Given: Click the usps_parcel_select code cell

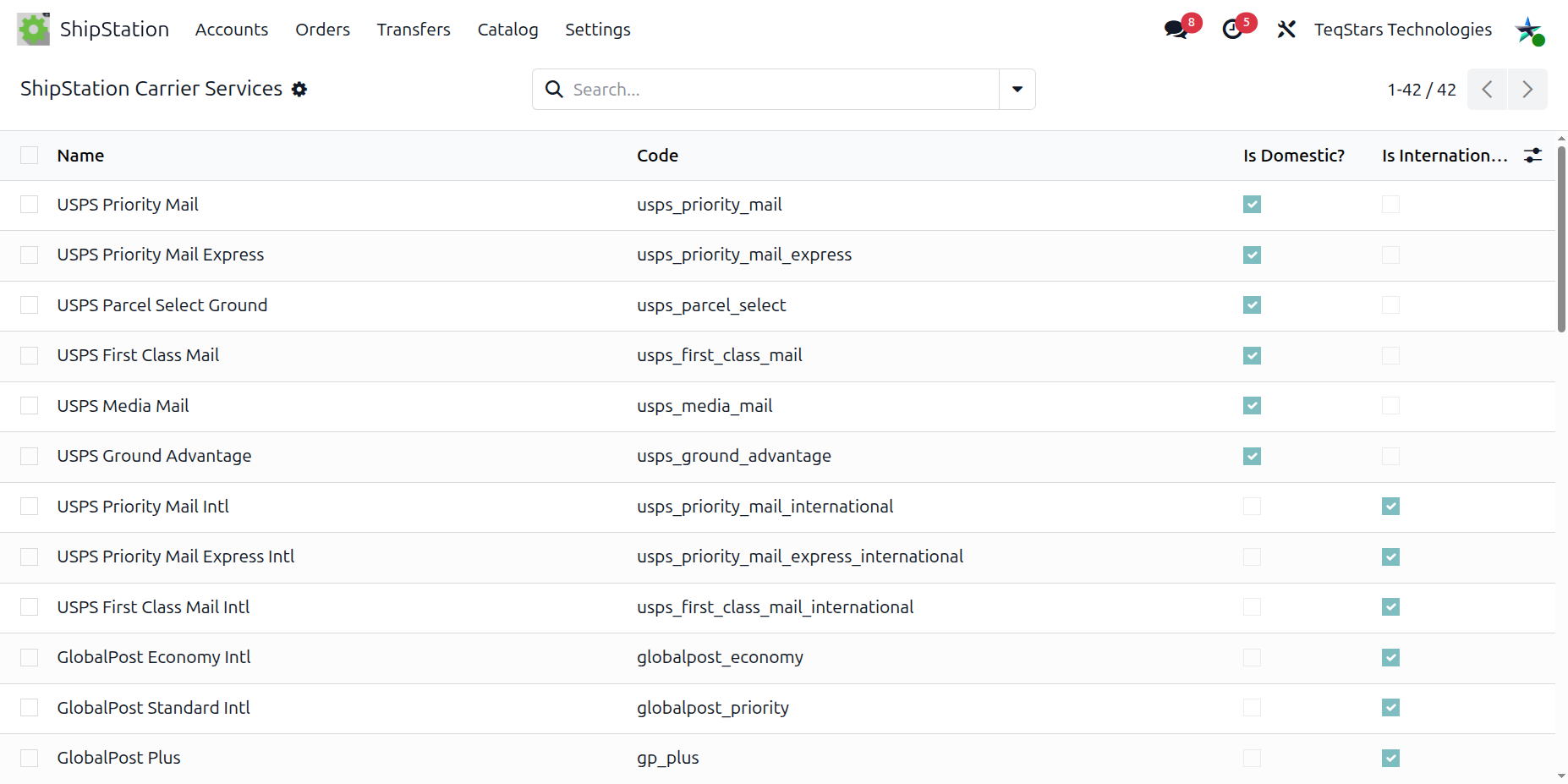Looking at the screenshot, I should tap(711, 305).
